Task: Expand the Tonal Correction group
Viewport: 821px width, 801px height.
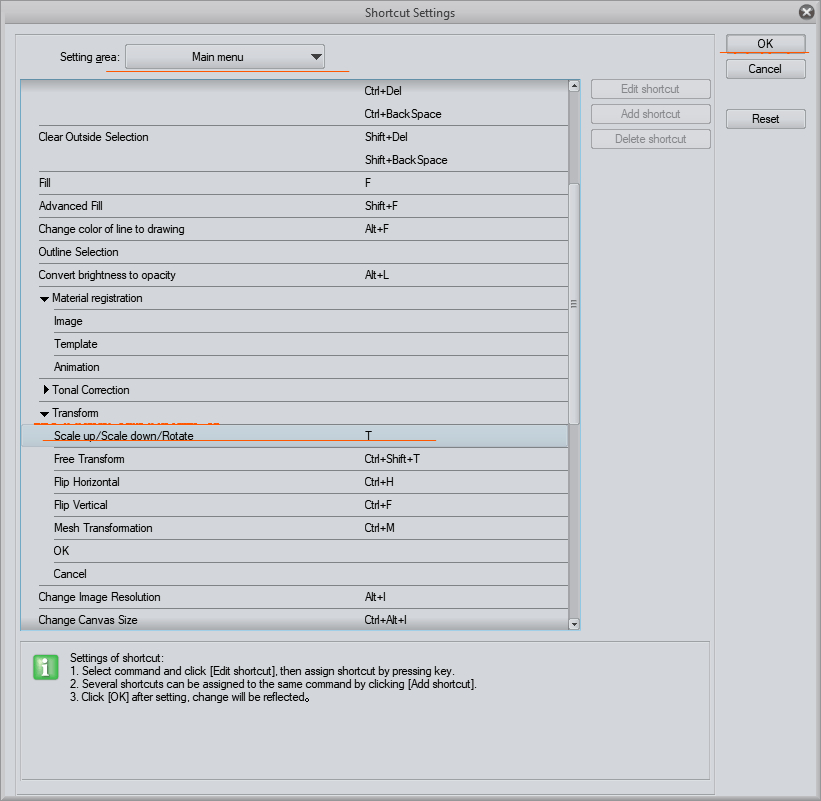Action: coord(46,390)
